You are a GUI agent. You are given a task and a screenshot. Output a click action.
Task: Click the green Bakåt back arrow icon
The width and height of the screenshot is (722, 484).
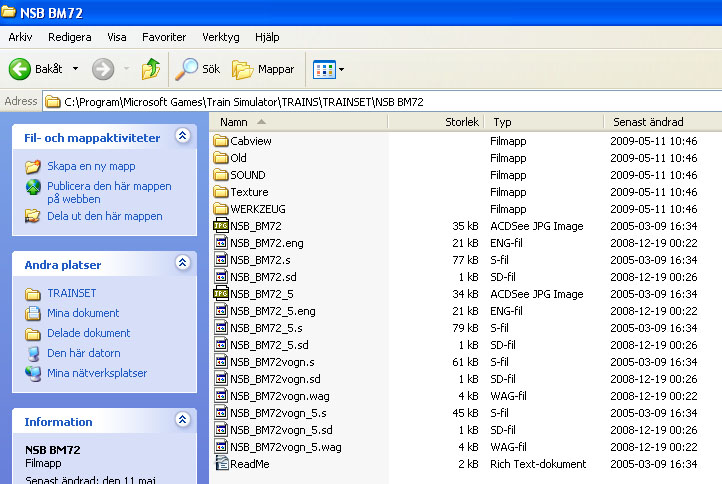tap(20, 69)
